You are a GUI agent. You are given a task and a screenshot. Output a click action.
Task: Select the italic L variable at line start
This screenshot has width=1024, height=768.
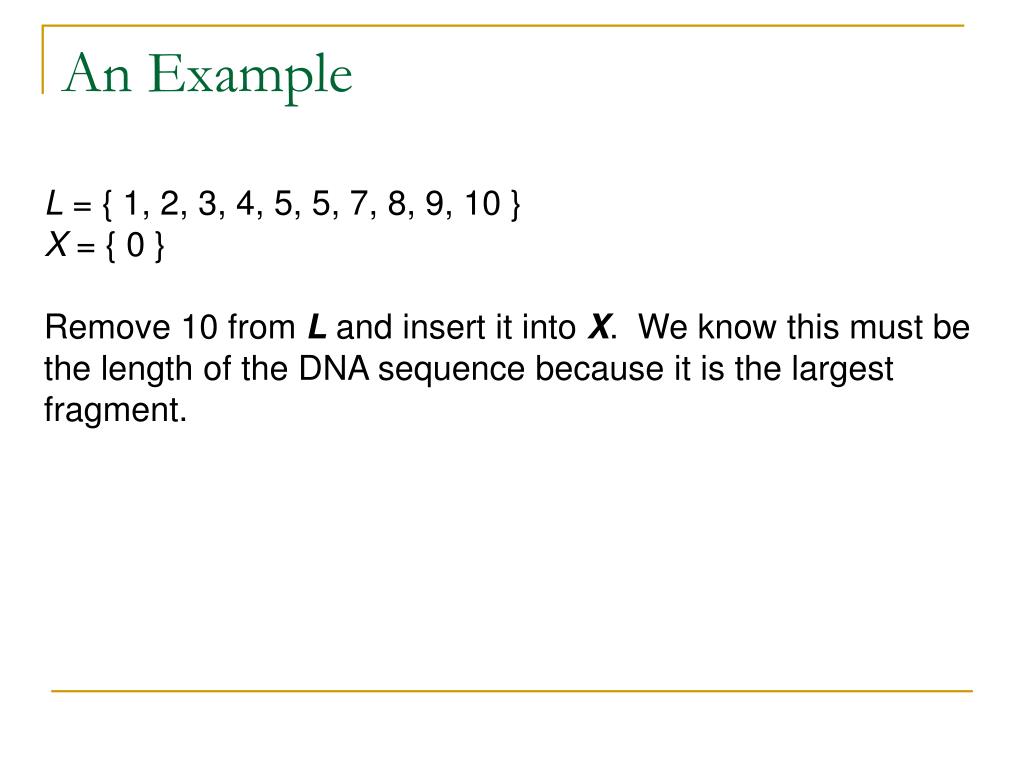[54, 203]
